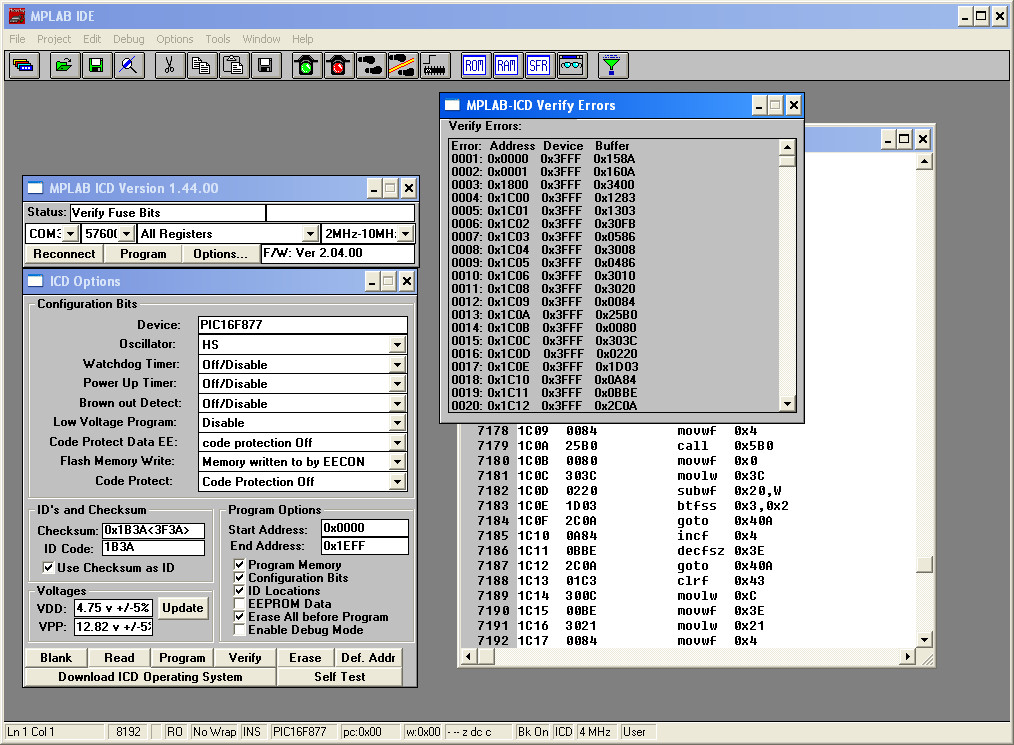Expand the Oscillator dropdown
This screenshot has width=1014, height=745.
click(x=398, y=345)
